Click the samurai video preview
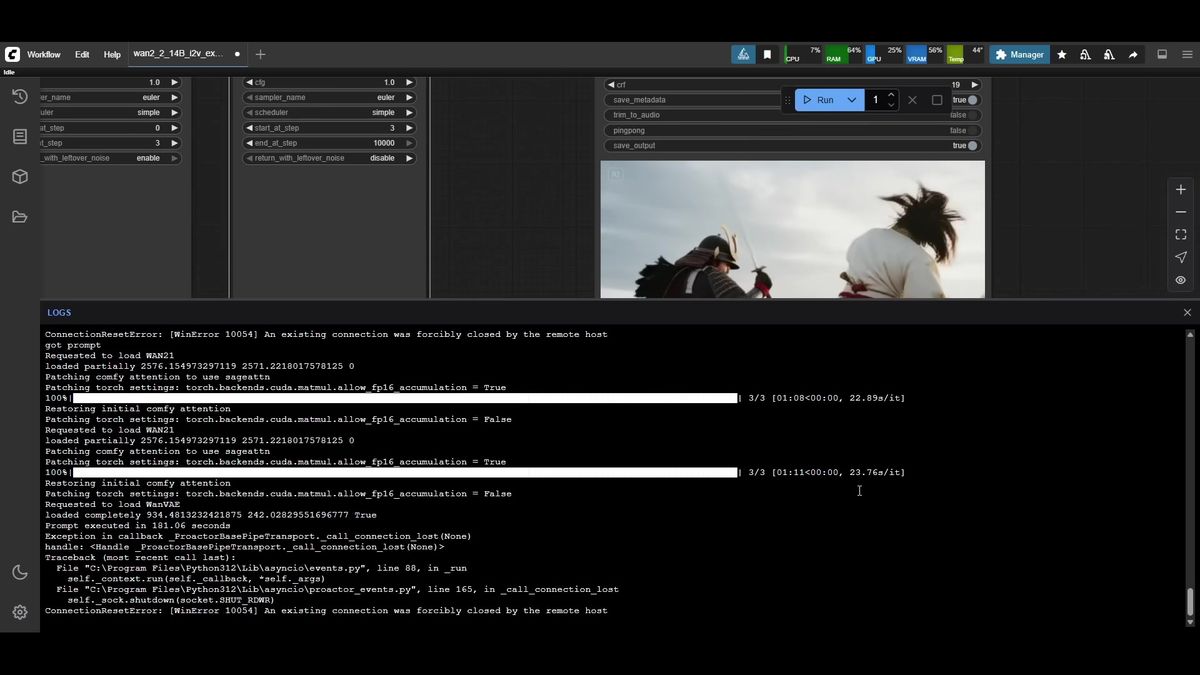This screenshot has height=675, width=1200. (x=792, y=229)
